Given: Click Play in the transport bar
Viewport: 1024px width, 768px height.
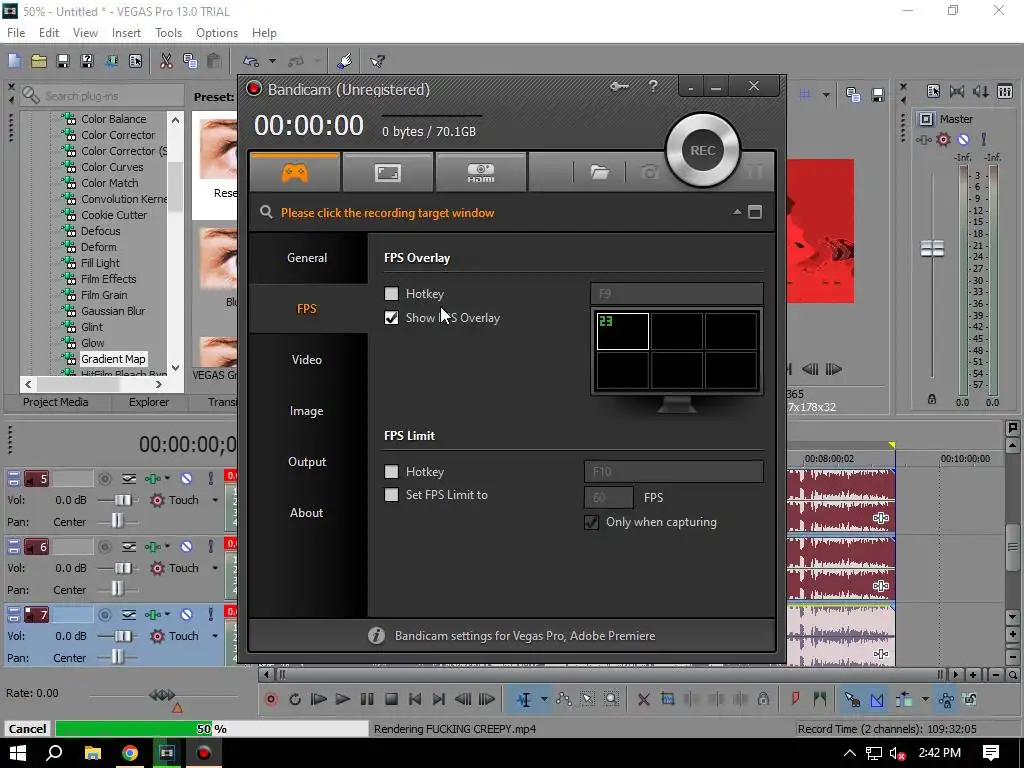Looking at the screenshot, I should click(342, 699).
